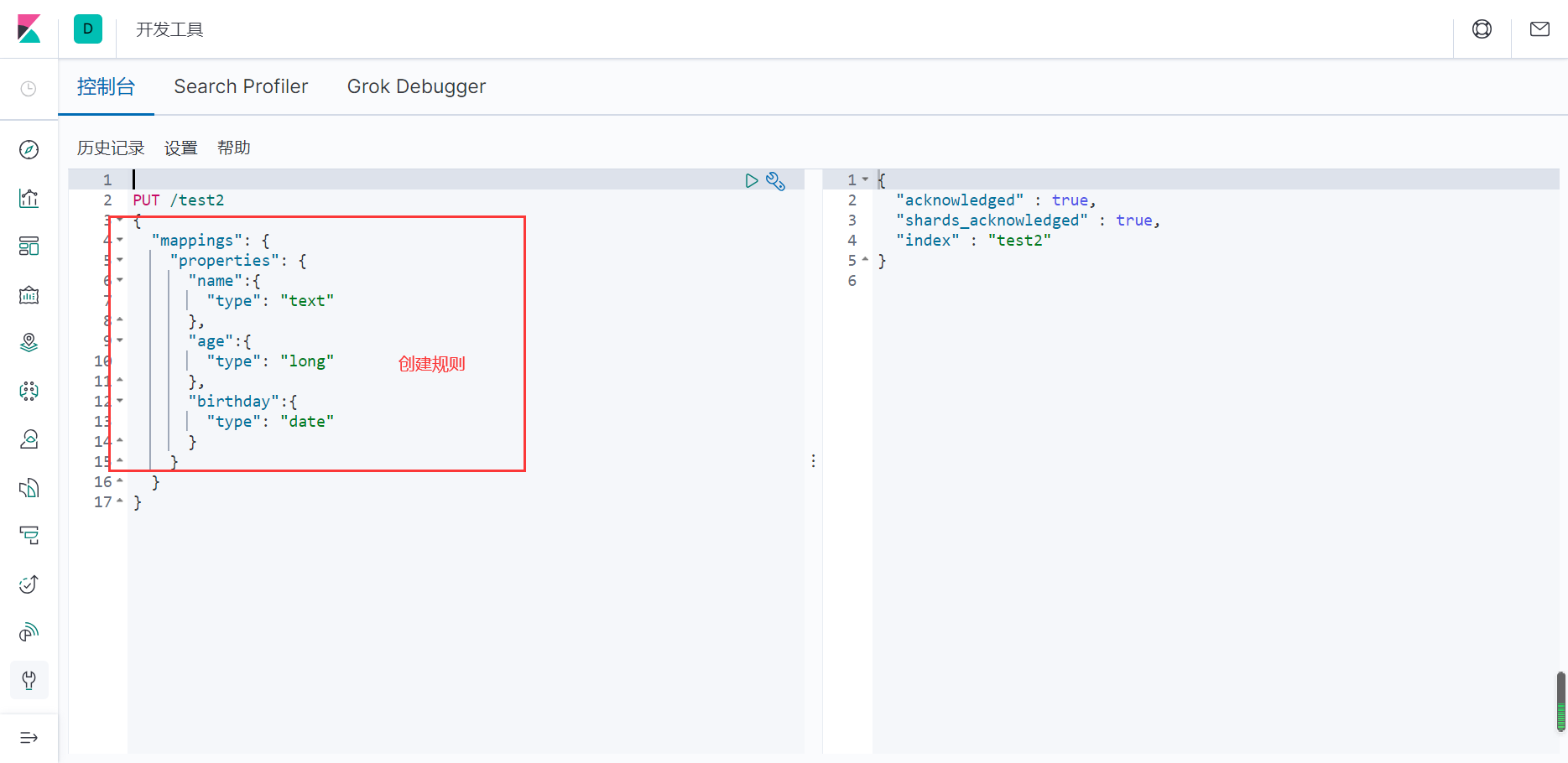Click "type": "date" in editor

click(270, 422)
